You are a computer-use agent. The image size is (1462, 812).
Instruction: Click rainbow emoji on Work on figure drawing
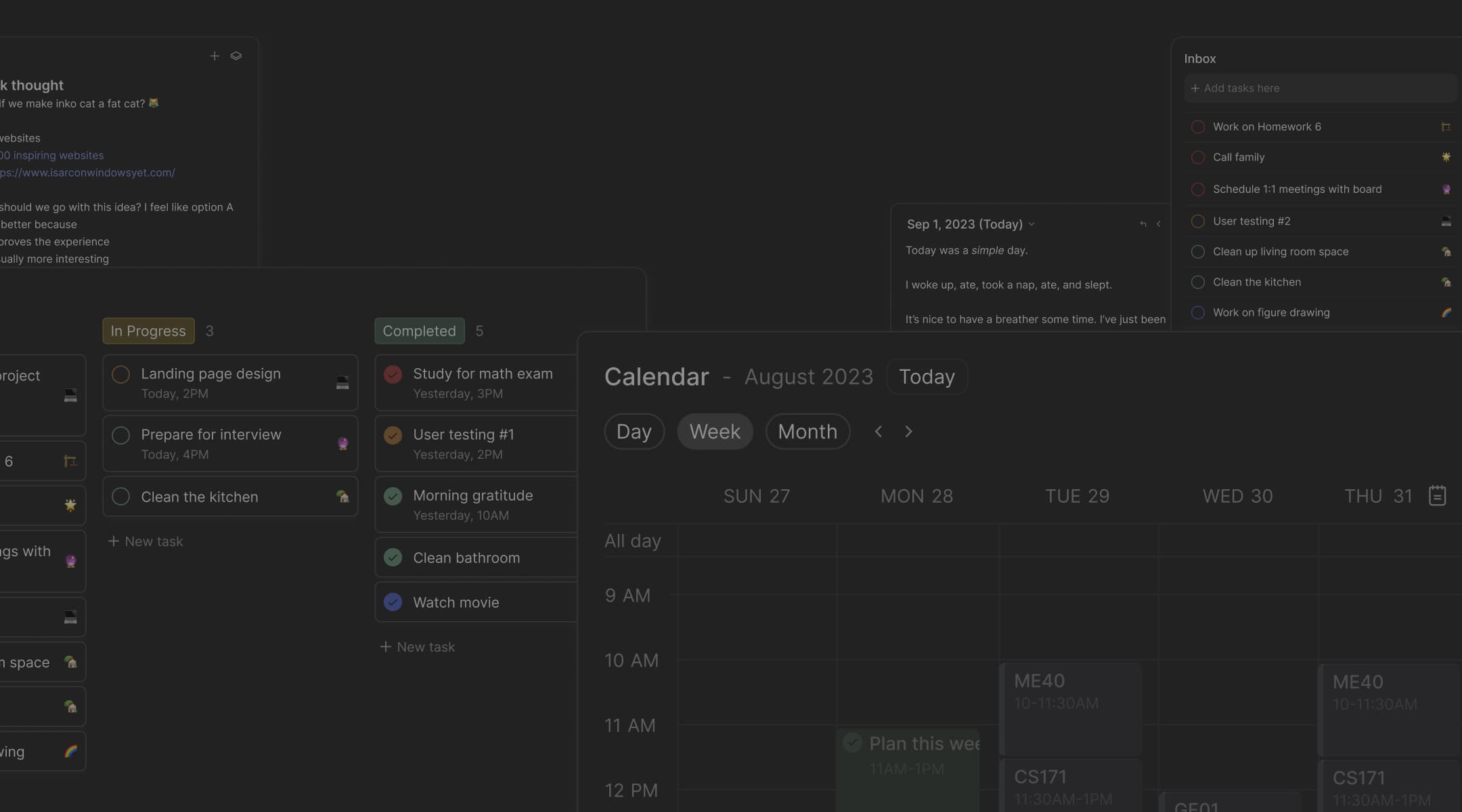(x=1446, y=313)
